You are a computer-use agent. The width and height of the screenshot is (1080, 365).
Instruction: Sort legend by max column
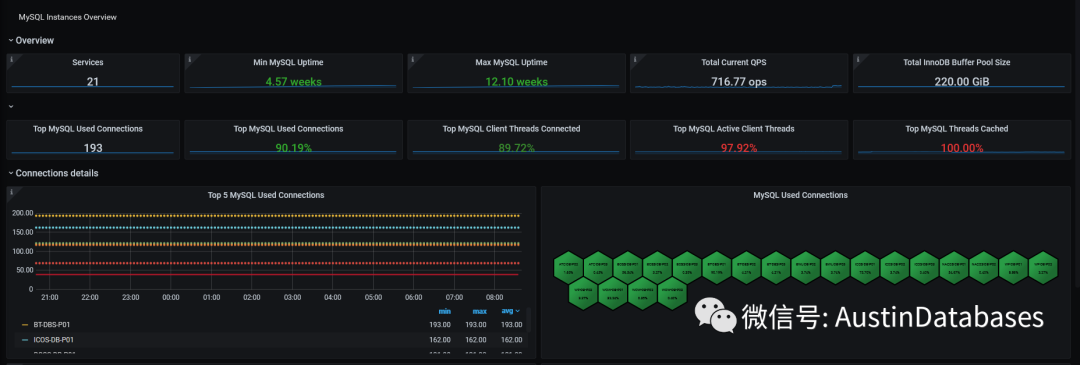479,311
